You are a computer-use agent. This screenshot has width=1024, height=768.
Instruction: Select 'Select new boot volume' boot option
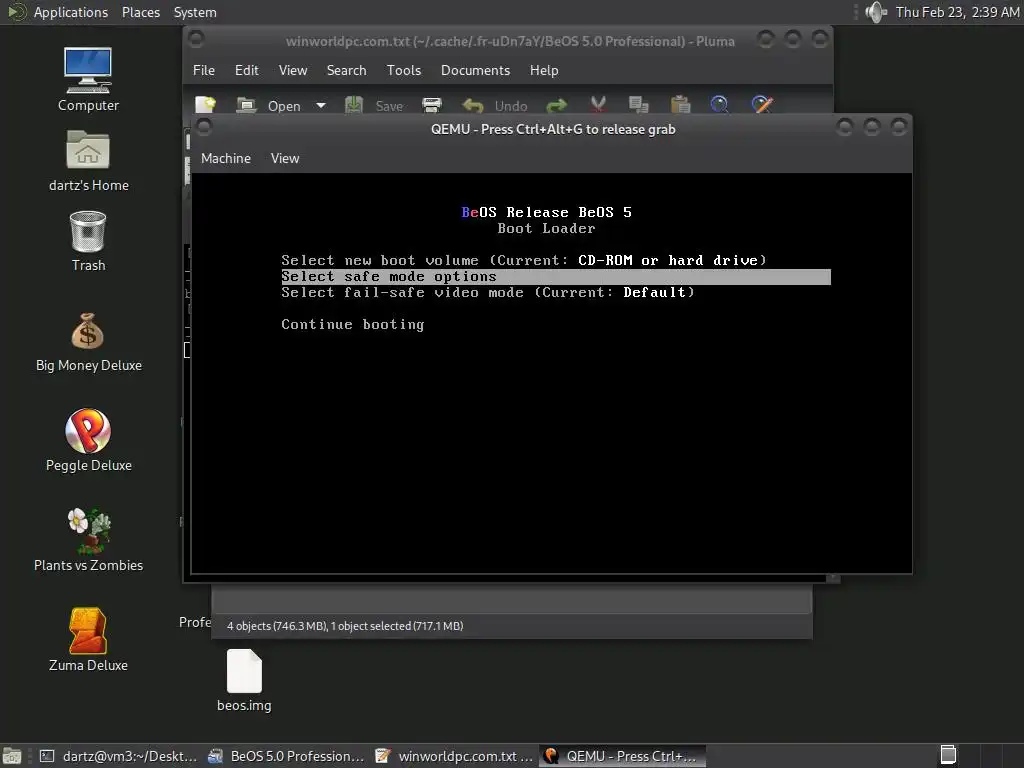tap(524, 261)
